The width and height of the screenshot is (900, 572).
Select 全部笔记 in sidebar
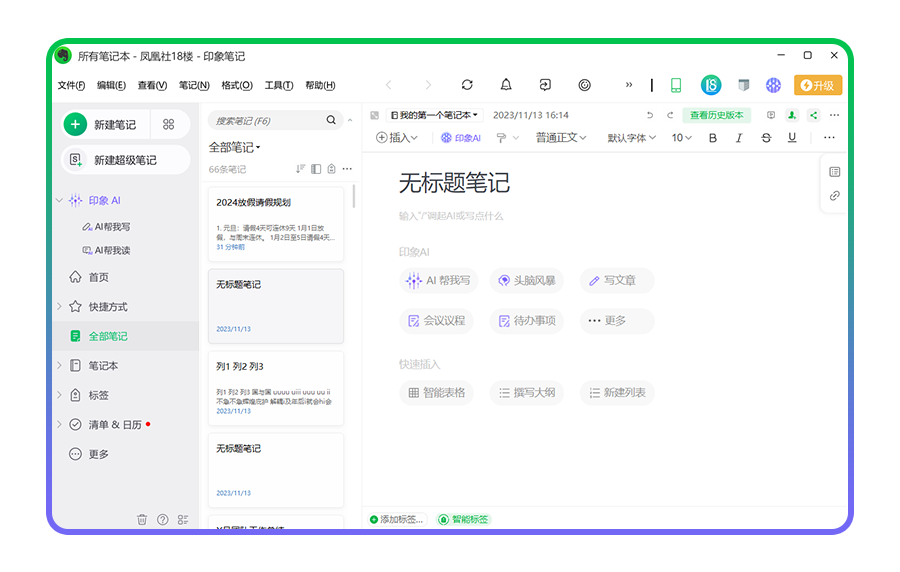click(125, 336)
